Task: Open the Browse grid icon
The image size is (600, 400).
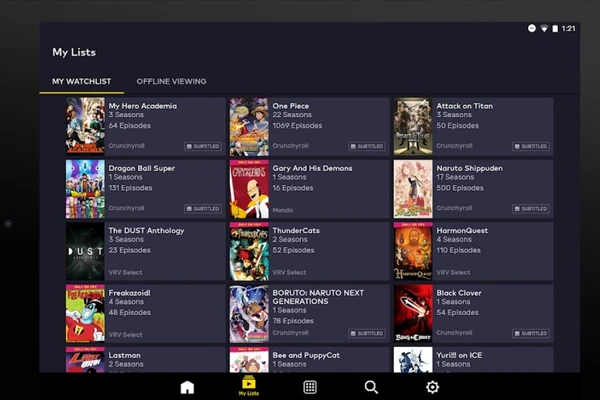Action: 310,387
